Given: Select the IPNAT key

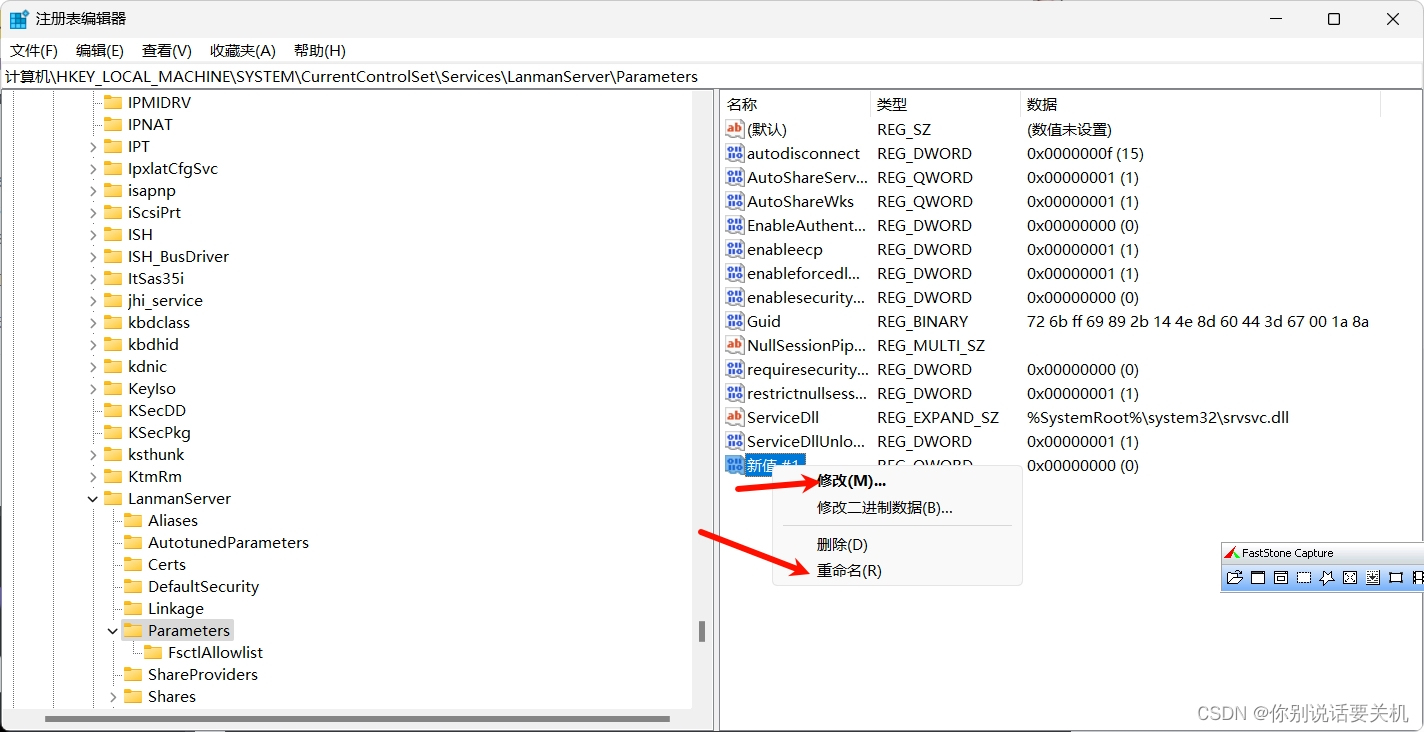Looking at the screenshot, I should click(x=150, y=124).
